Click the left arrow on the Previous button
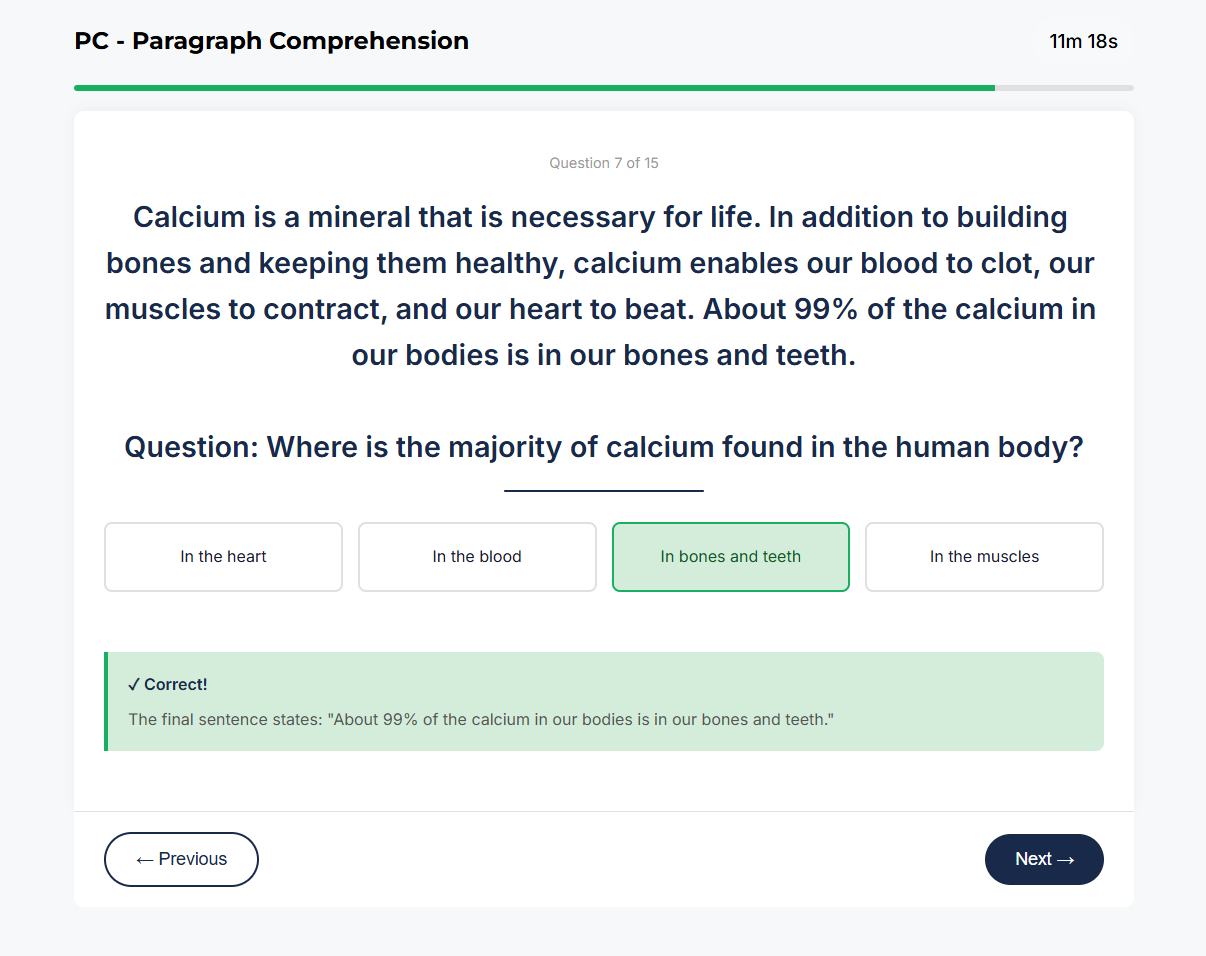The width and height of the screenshot is (1206, 956). 145,859
